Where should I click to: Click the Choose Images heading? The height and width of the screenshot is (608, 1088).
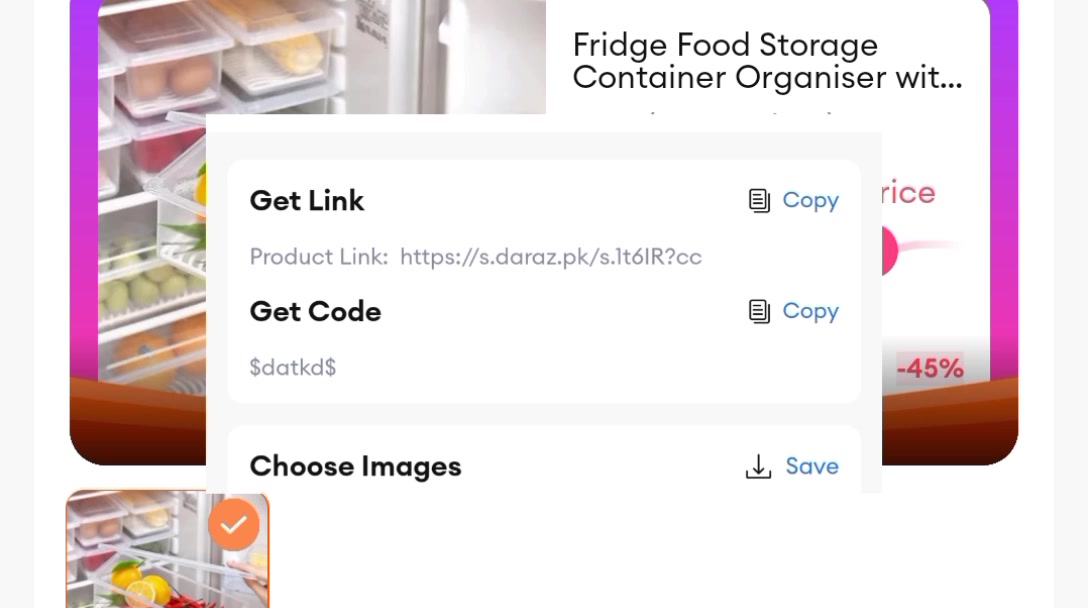point(355,466)
